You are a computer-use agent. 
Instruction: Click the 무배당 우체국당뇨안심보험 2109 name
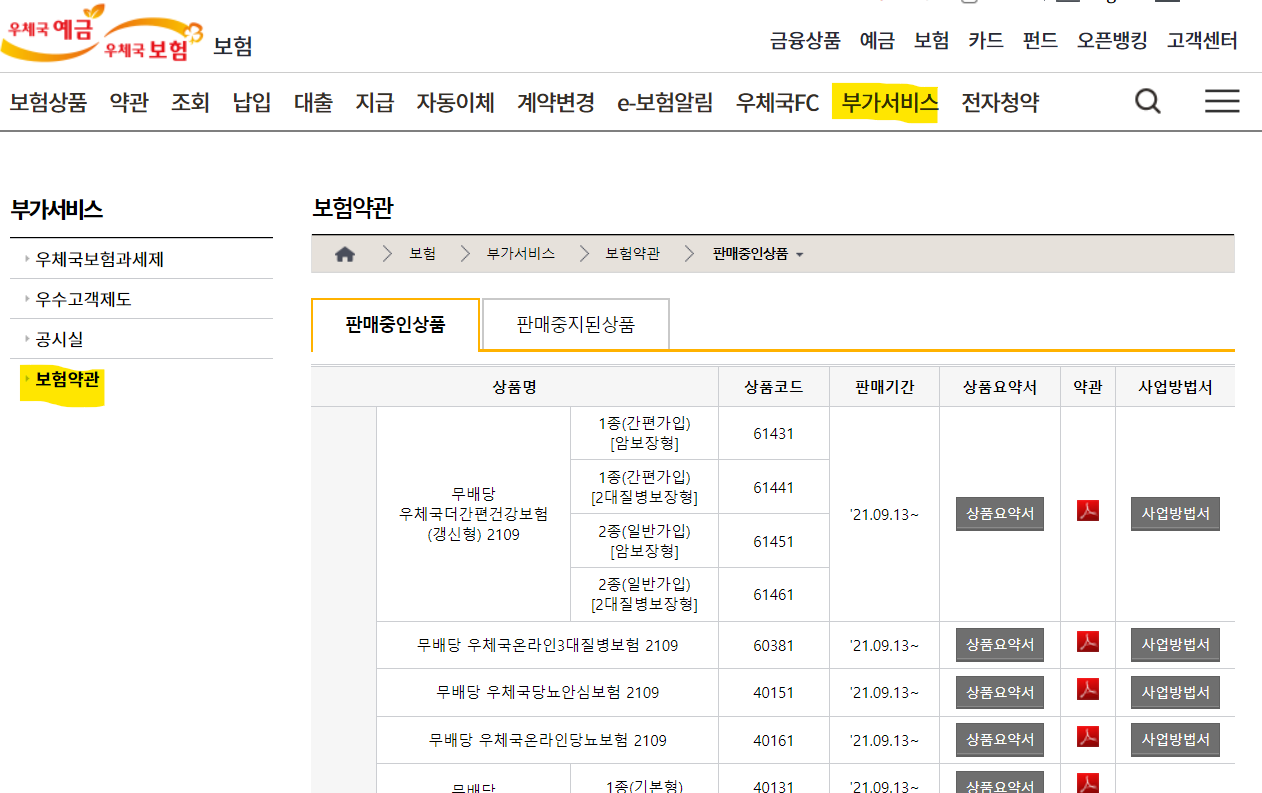tap(547, 692)
